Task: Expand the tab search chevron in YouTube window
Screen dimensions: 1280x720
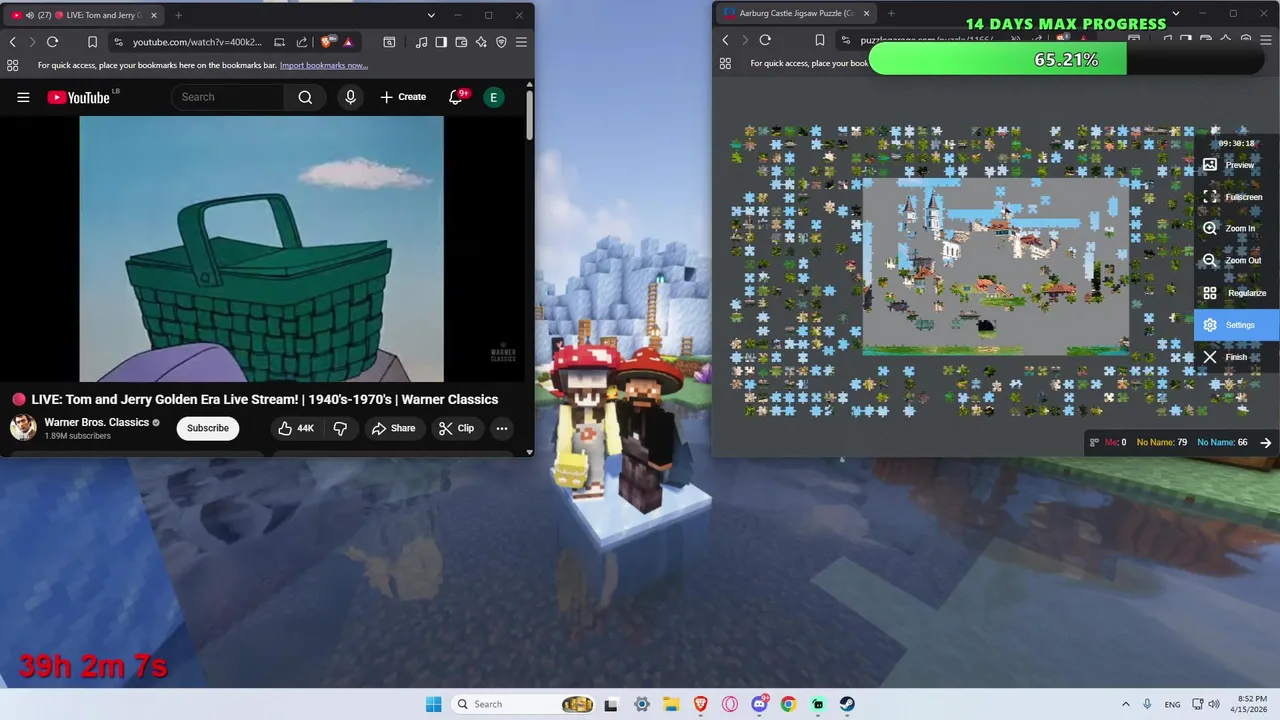Action: pyautogui.click(x=431, y=15)
